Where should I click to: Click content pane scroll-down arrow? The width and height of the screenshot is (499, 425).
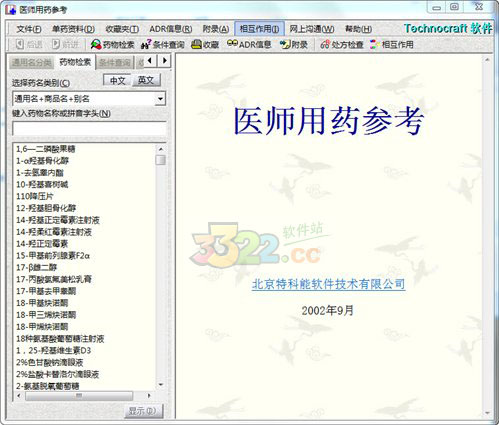[487, 413]
